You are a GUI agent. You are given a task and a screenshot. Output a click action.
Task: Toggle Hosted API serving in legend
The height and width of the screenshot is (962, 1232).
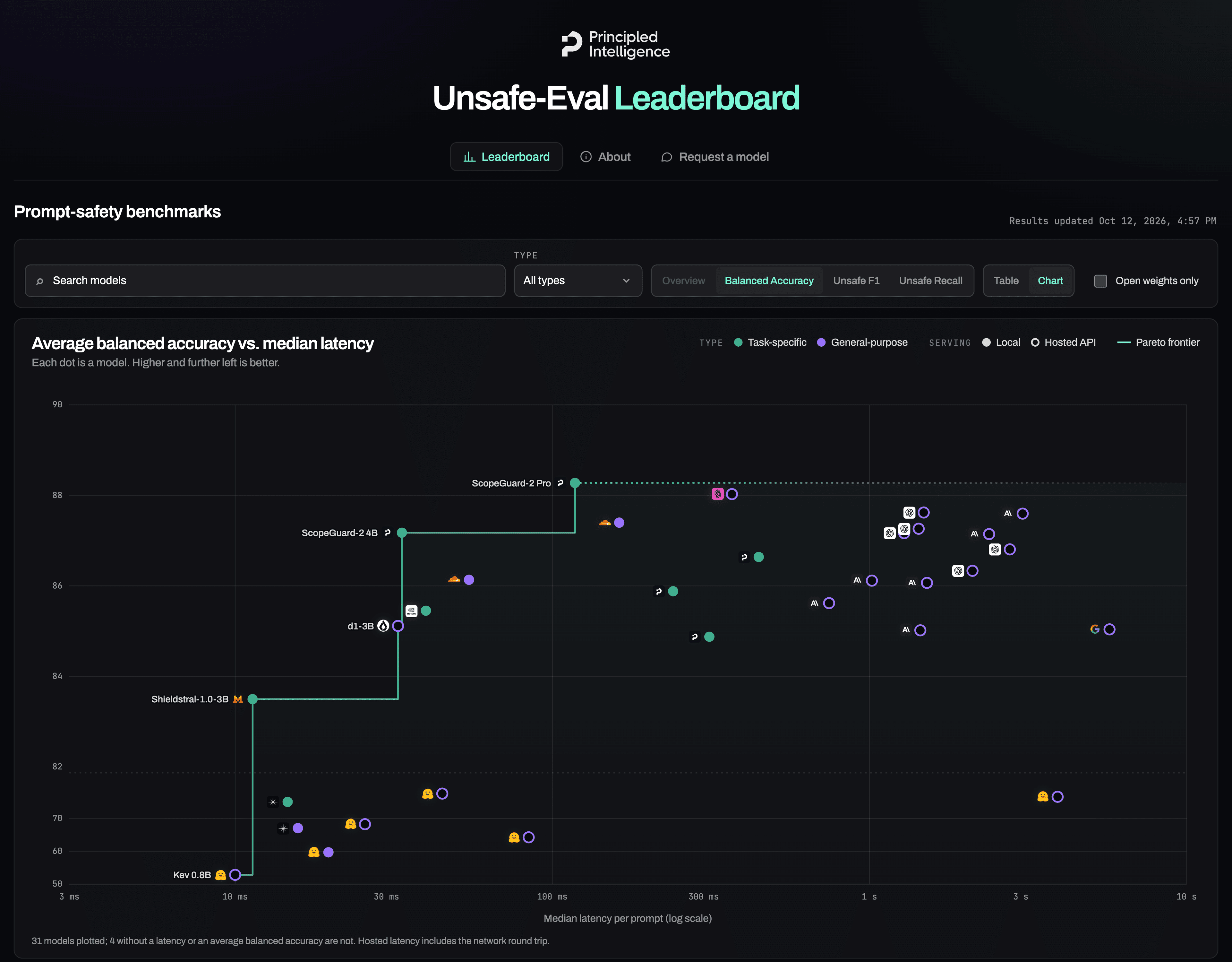pyautogui.click(x=1063, y=342)
